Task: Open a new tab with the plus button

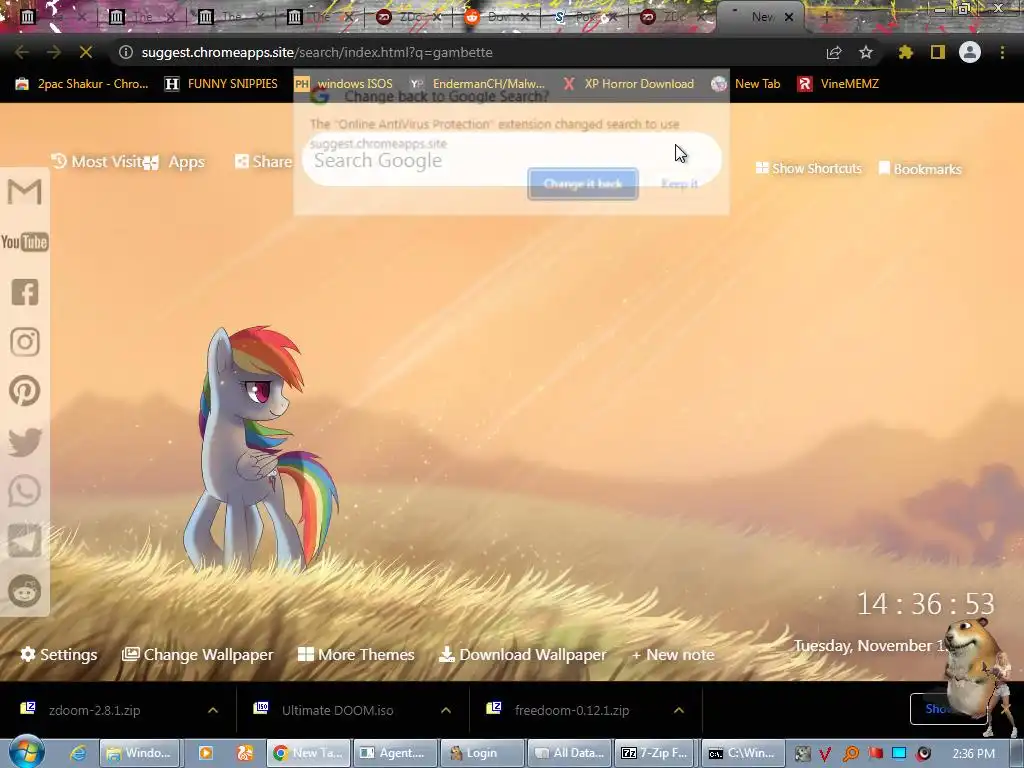Action: 826,17
